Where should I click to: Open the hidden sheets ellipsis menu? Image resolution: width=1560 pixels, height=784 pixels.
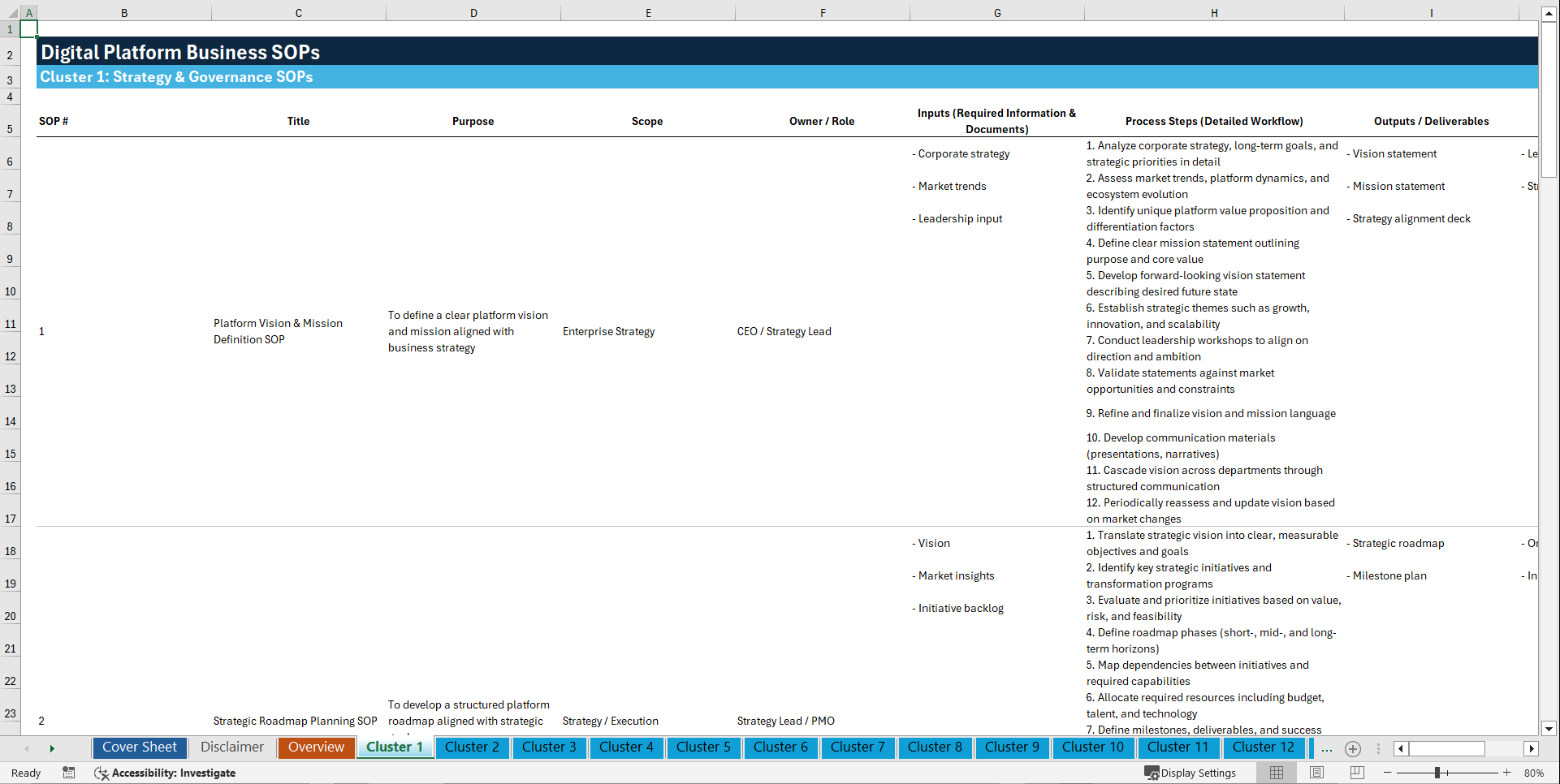tap(1327, 749)
